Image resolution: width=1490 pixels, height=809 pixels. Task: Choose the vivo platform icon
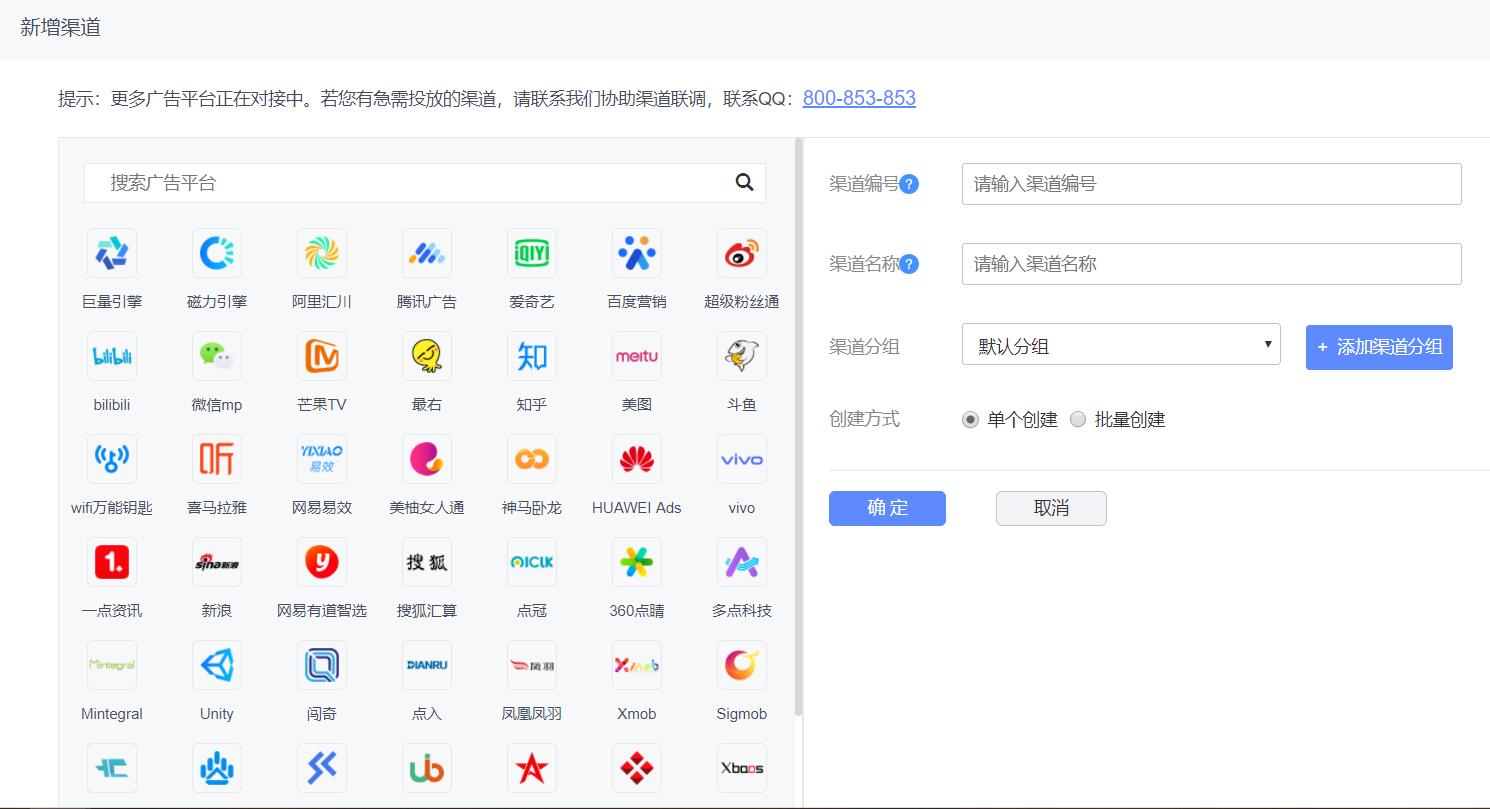[x=742, y=459]
